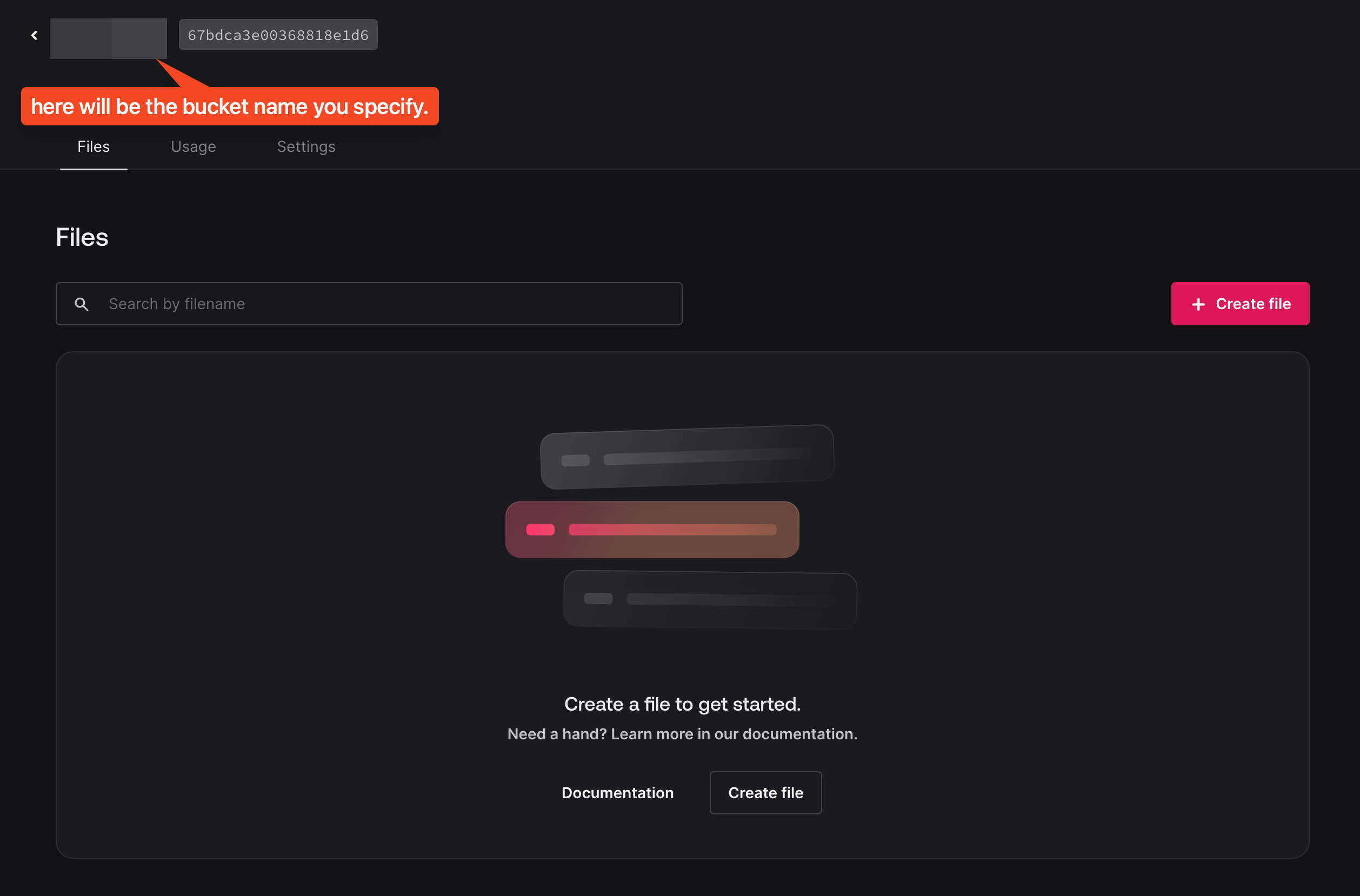Screen dimensions: 1360x896
Task: Open the Settings tab
Action: tap(306, 147)
